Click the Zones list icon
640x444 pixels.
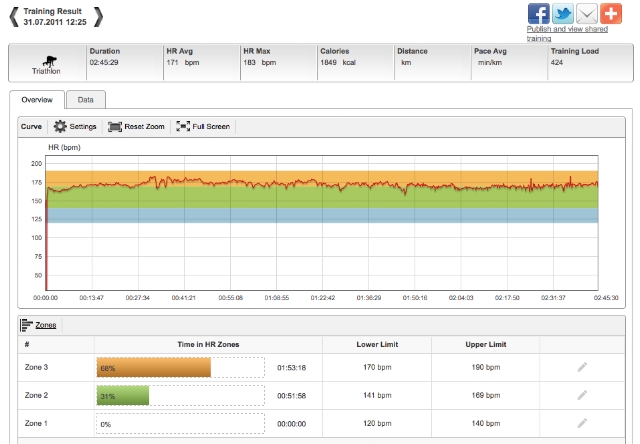point(26,325)
